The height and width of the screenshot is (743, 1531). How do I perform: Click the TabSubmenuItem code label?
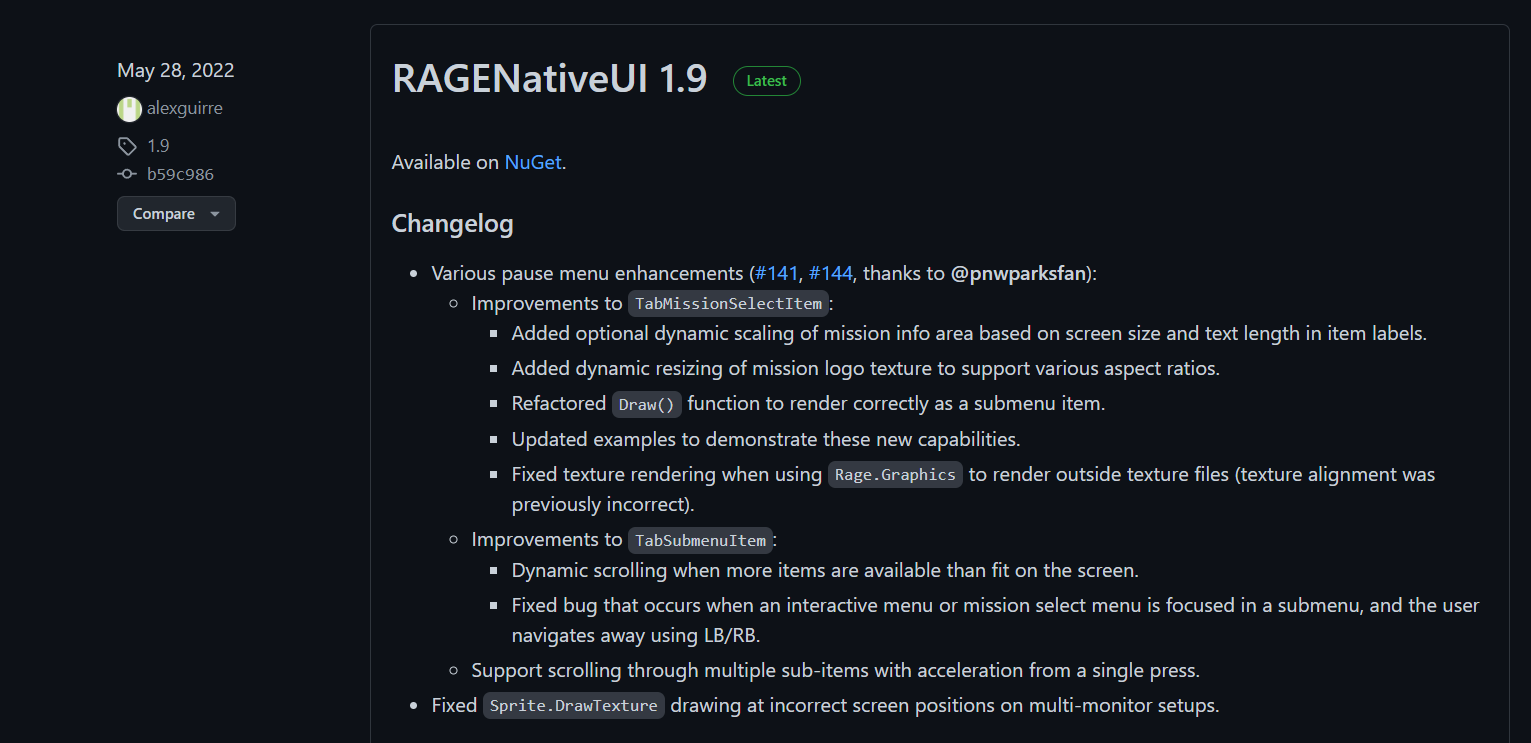(x=700, y=541)
